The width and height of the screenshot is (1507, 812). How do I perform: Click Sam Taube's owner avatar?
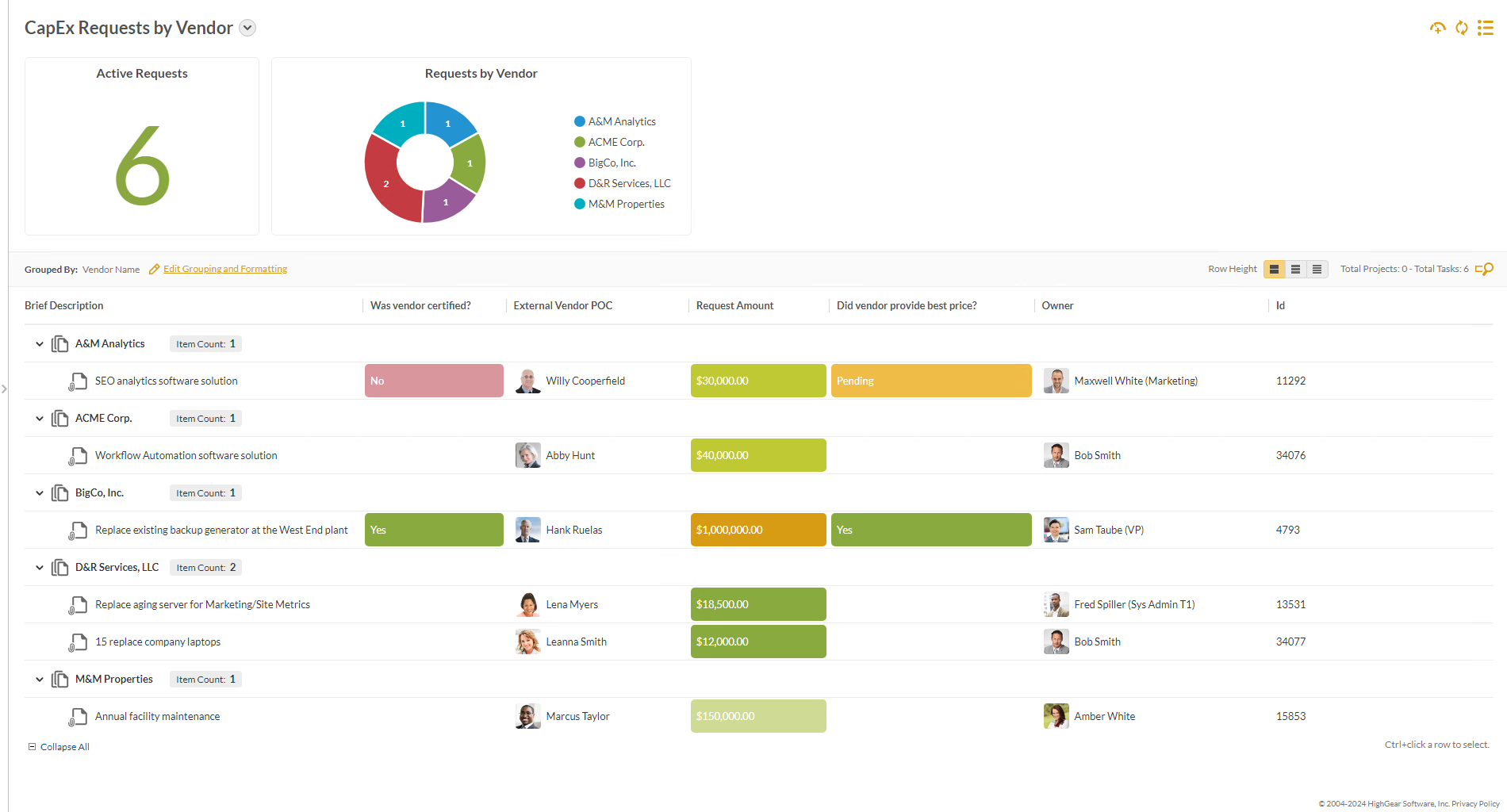click(1056, 530)
